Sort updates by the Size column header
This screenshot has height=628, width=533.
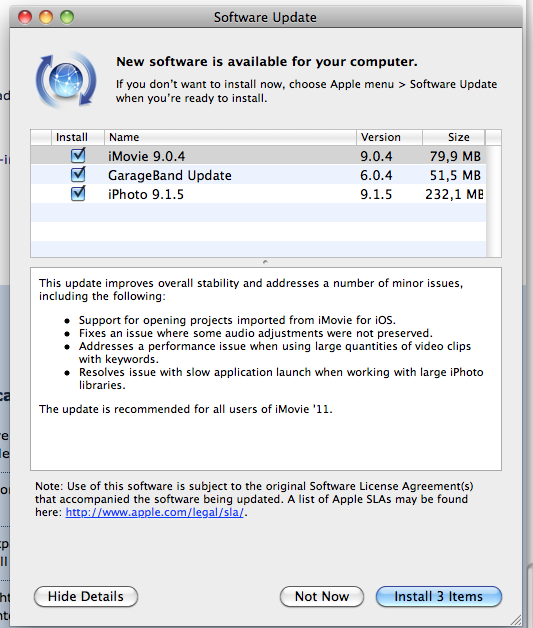click(454, 137)
